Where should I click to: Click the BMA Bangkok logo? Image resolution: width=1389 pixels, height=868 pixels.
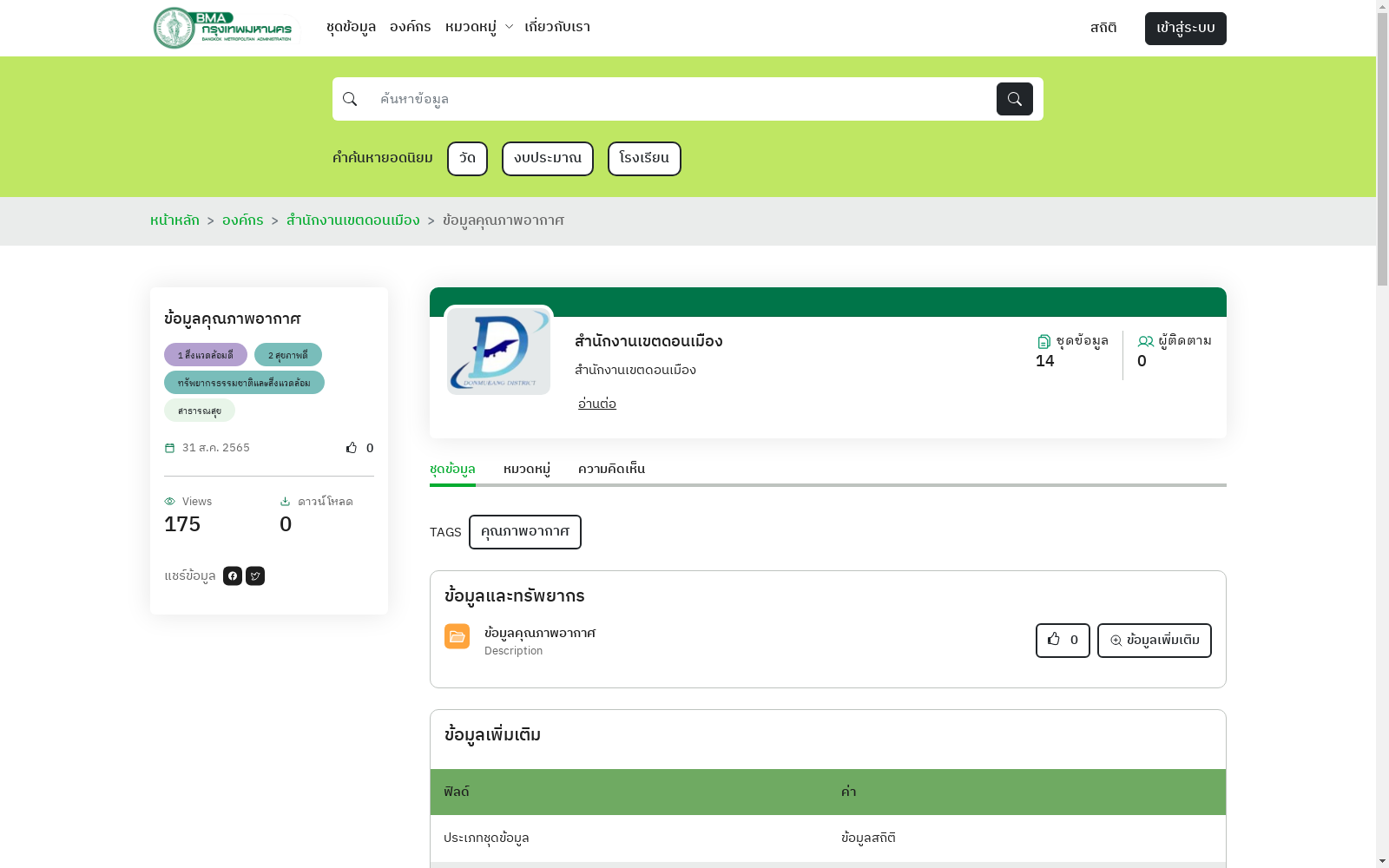pos(224,28)
